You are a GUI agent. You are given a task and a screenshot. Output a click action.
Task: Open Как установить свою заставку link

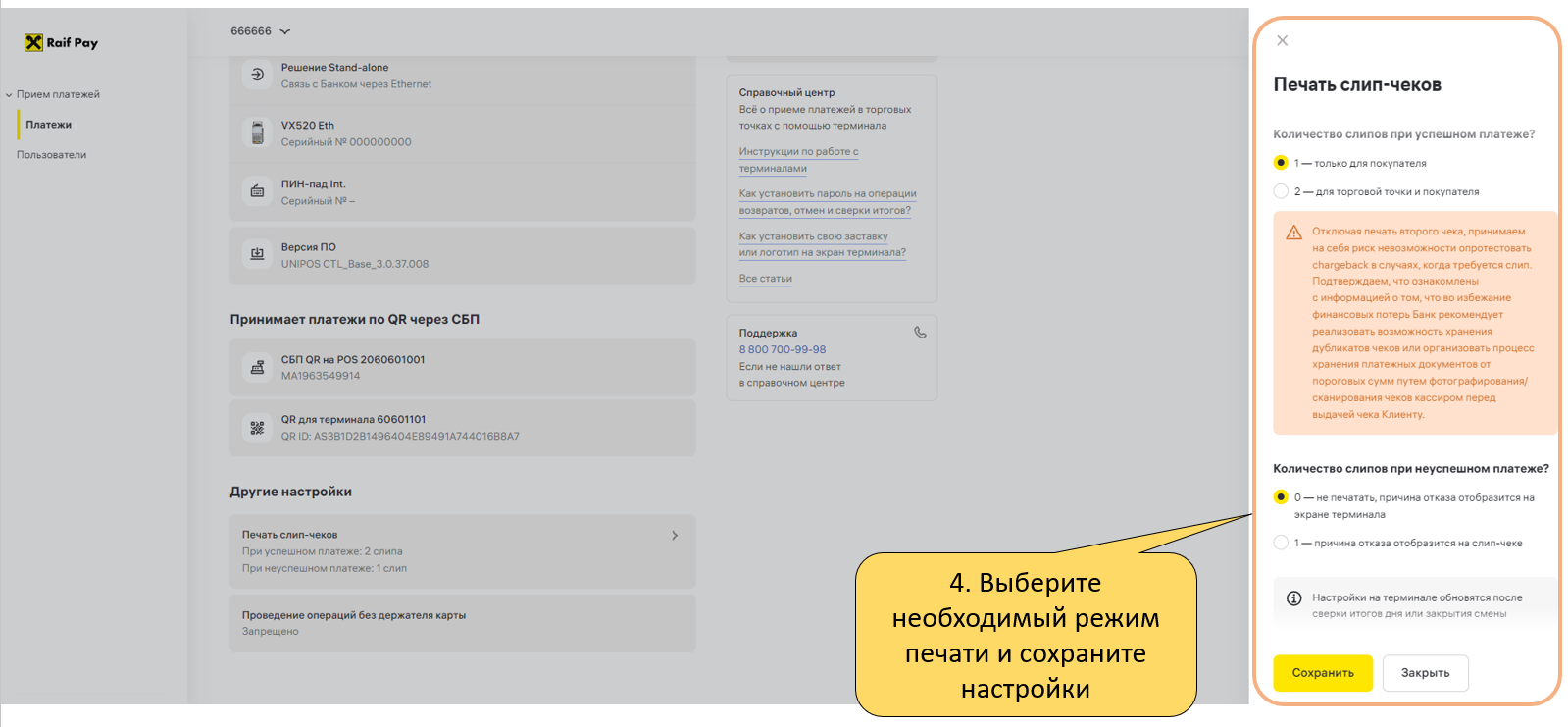click(x=822, y=244)
